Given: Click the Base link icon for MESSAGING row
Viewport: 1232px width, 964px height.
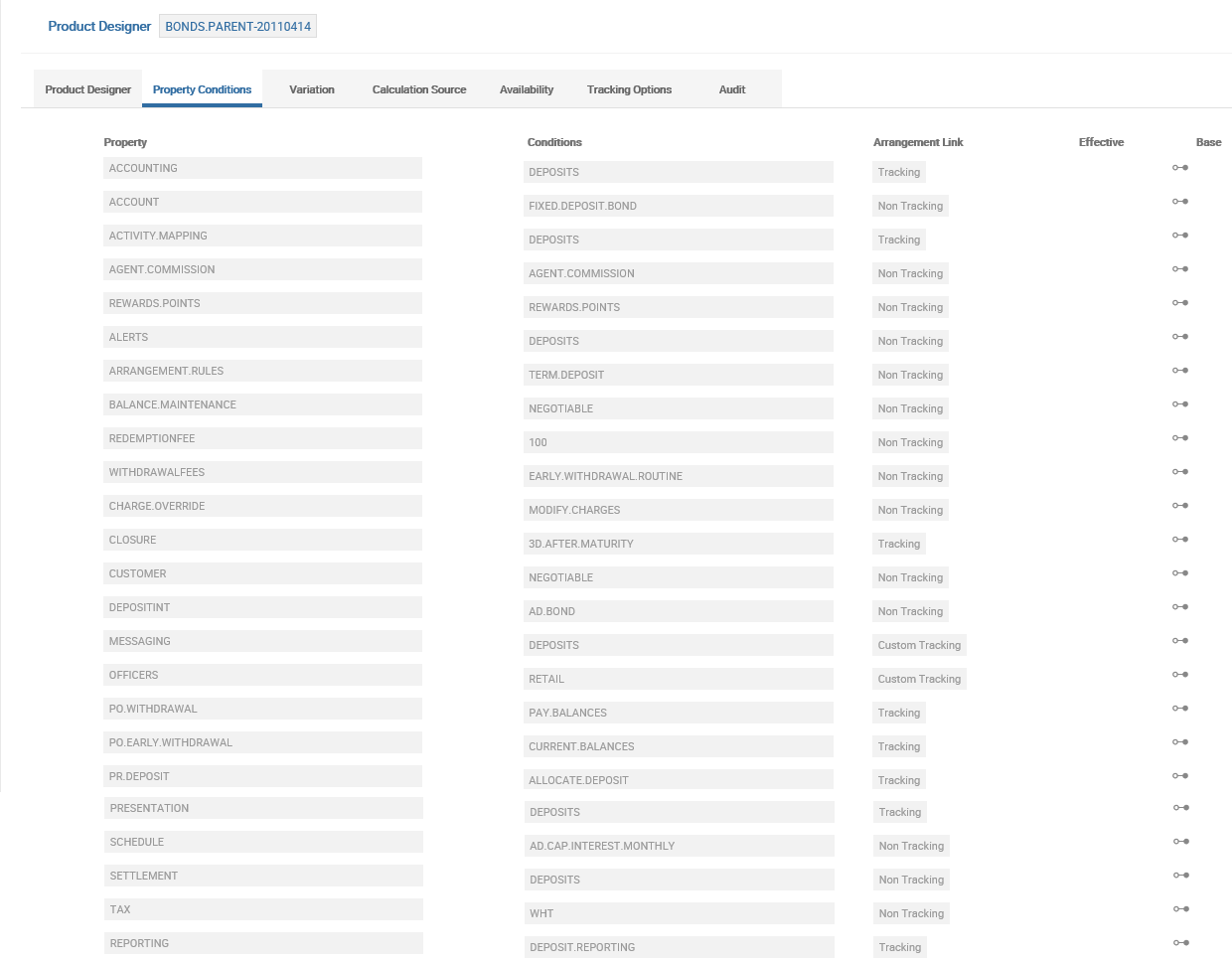Looking at the screenshot, I should 1180,641.
